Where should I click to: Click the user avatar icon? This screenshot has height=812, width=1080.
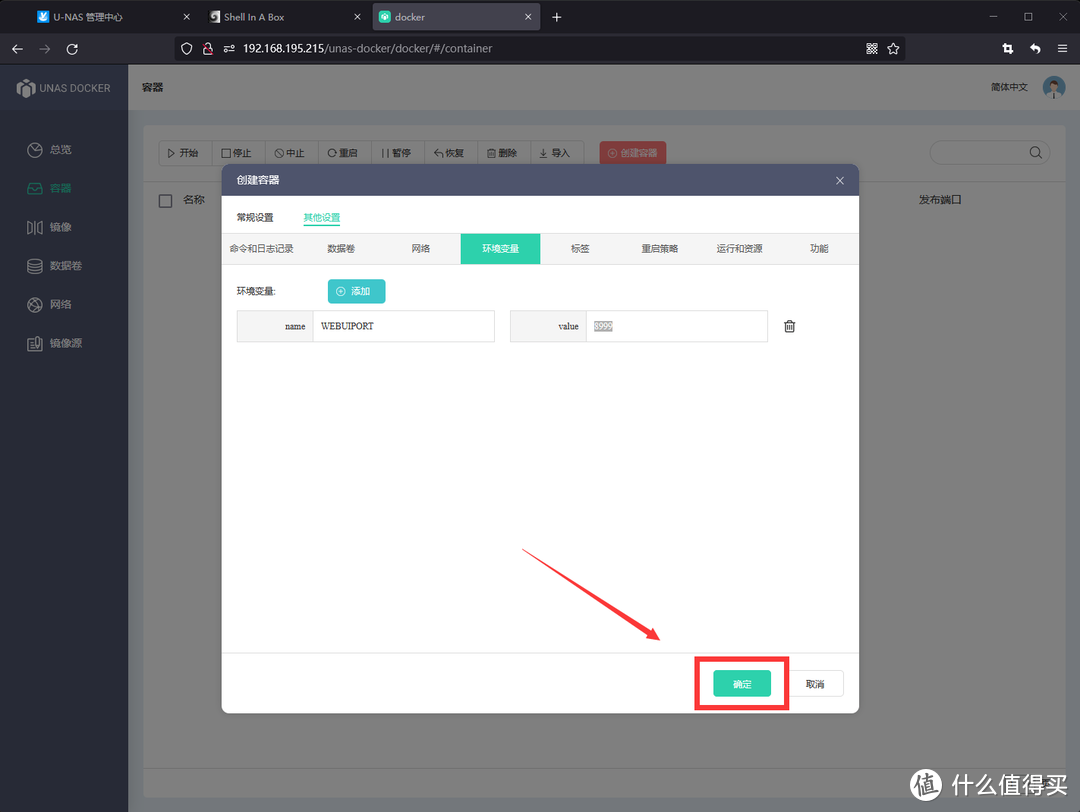pos(1054,87)
